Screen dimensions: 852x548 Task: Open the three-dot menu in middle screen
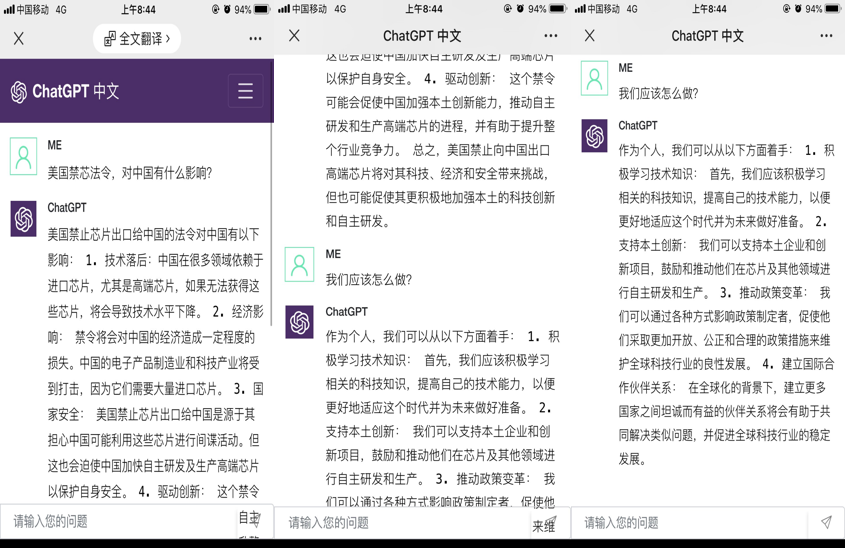tap(550, 36)
